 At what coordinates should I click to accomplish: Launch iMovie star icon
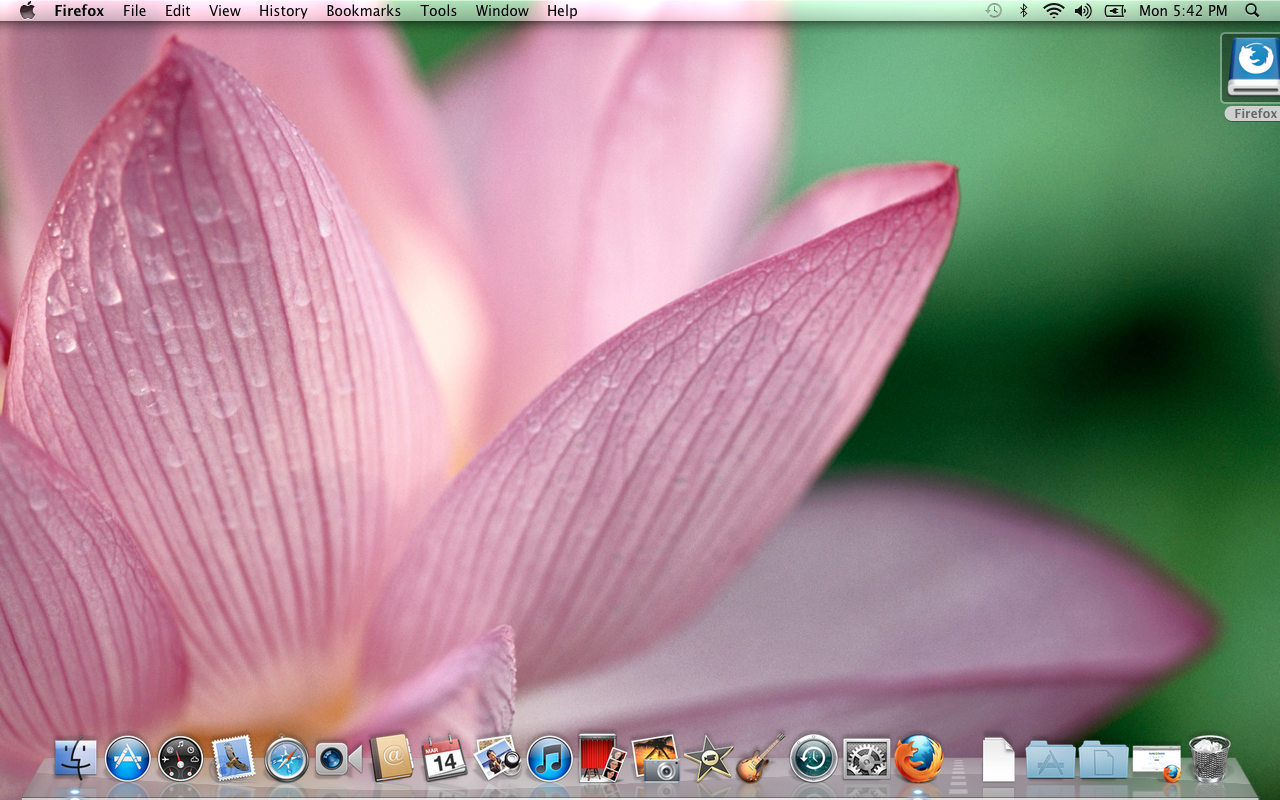(x=708, y=760)
